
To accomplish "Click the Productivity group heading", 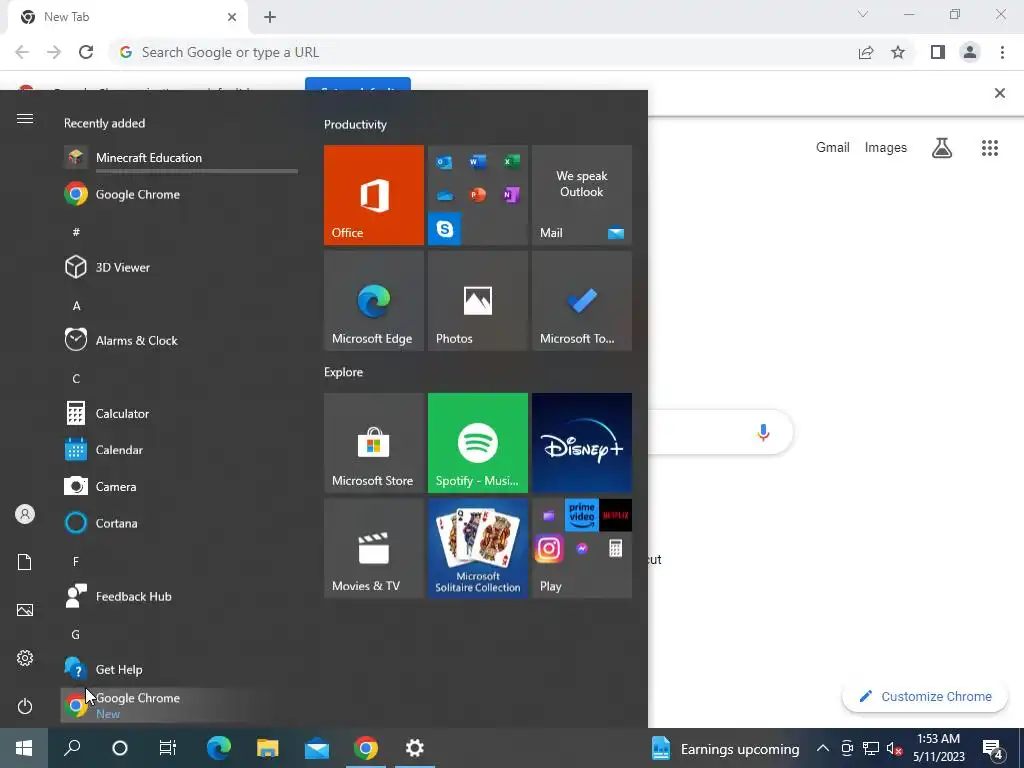I will [x=355, y=125].
